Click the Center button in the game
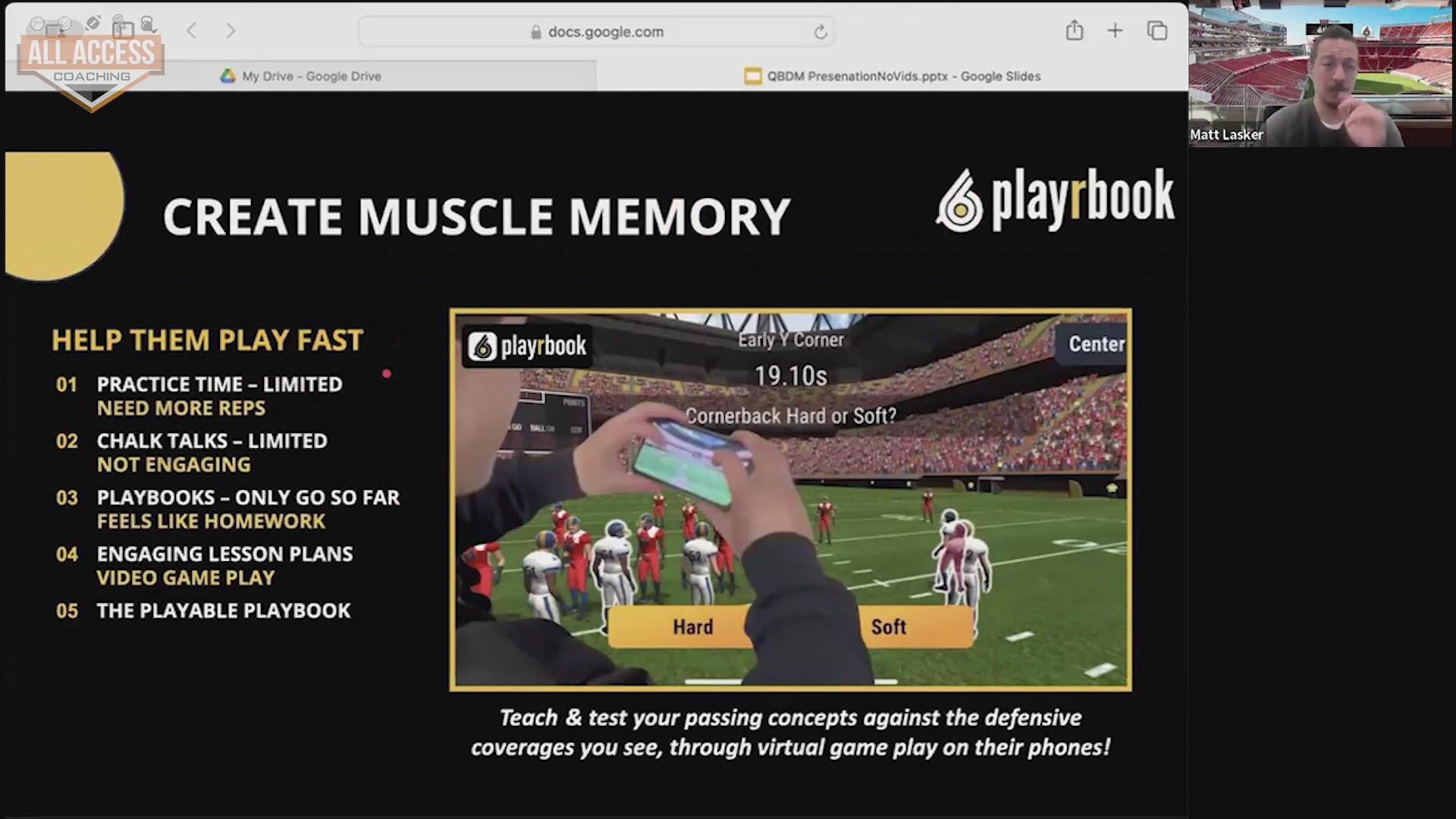This screenshot has width=1456, height=819. click(1092, 344)
